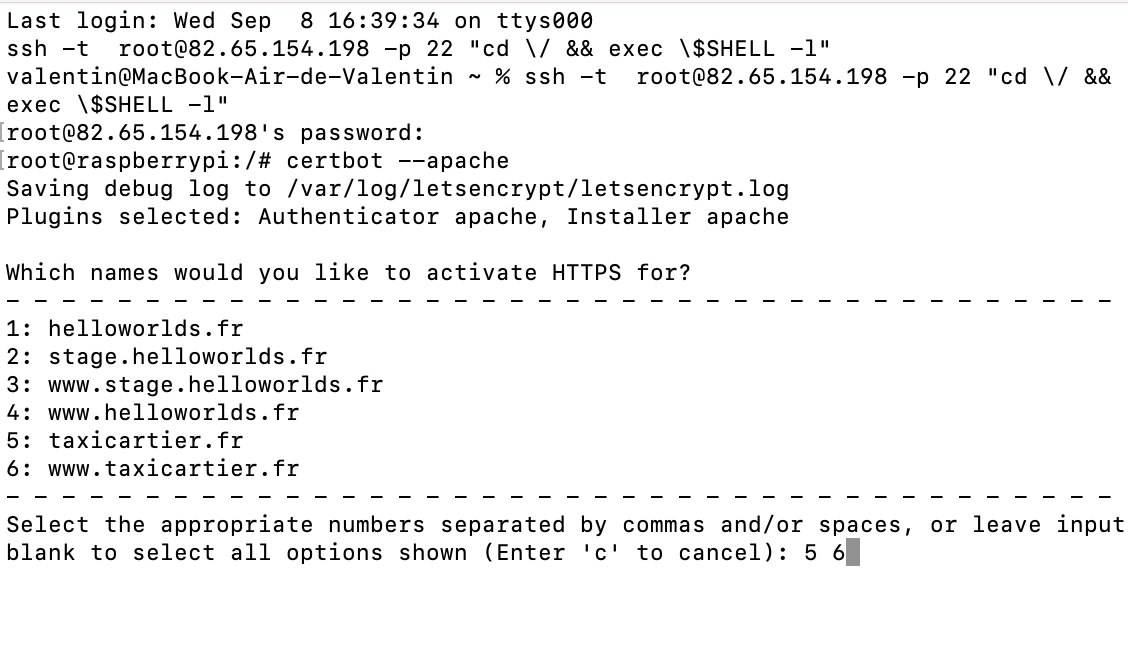Image resolution: width=1128 pixels, height=652 pixels.
Task: Click the 'Enter 'c' to cancel' text
Action: (629, 553)
